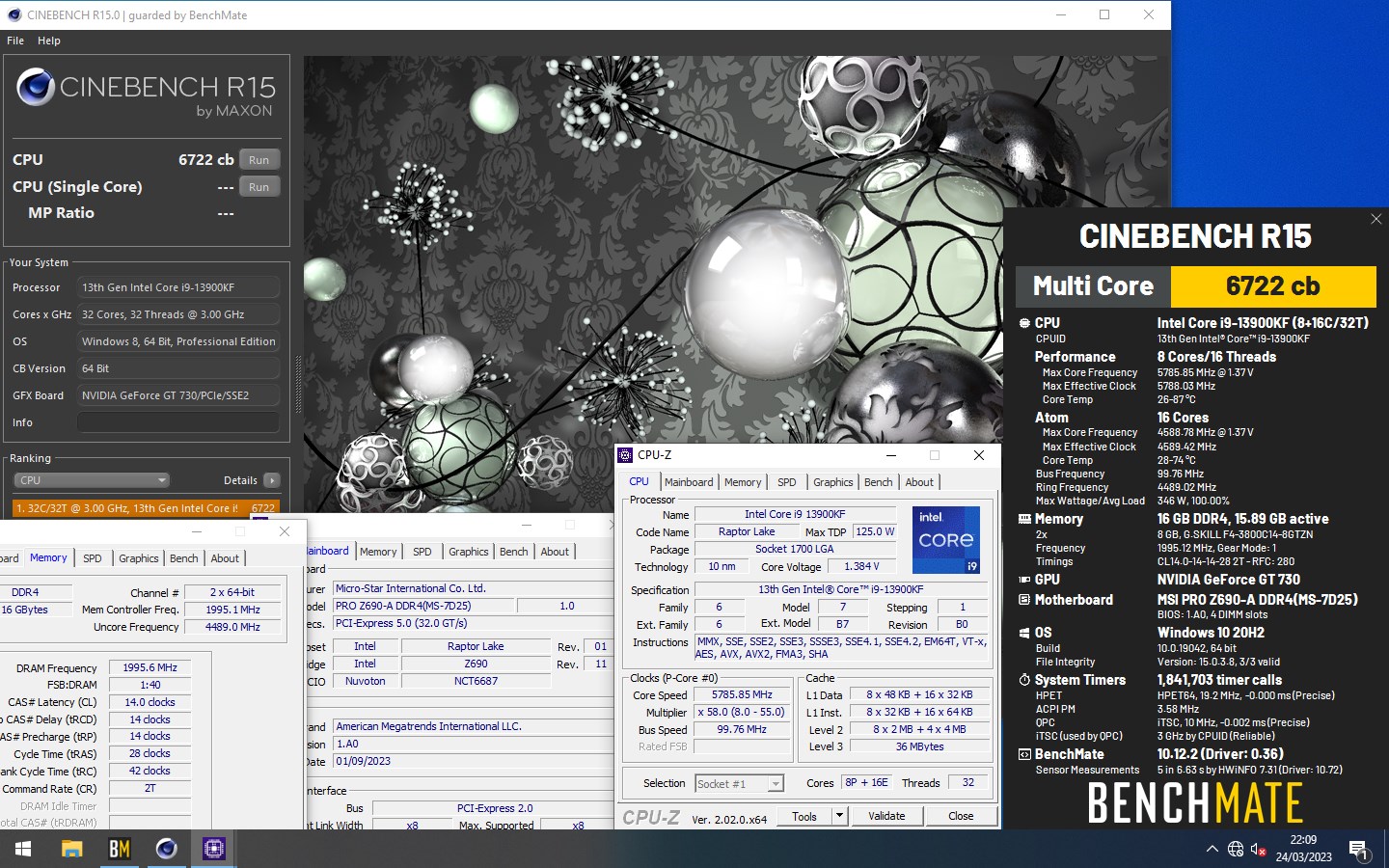Select Graphics tab in middle CPU-Z window

469,552
